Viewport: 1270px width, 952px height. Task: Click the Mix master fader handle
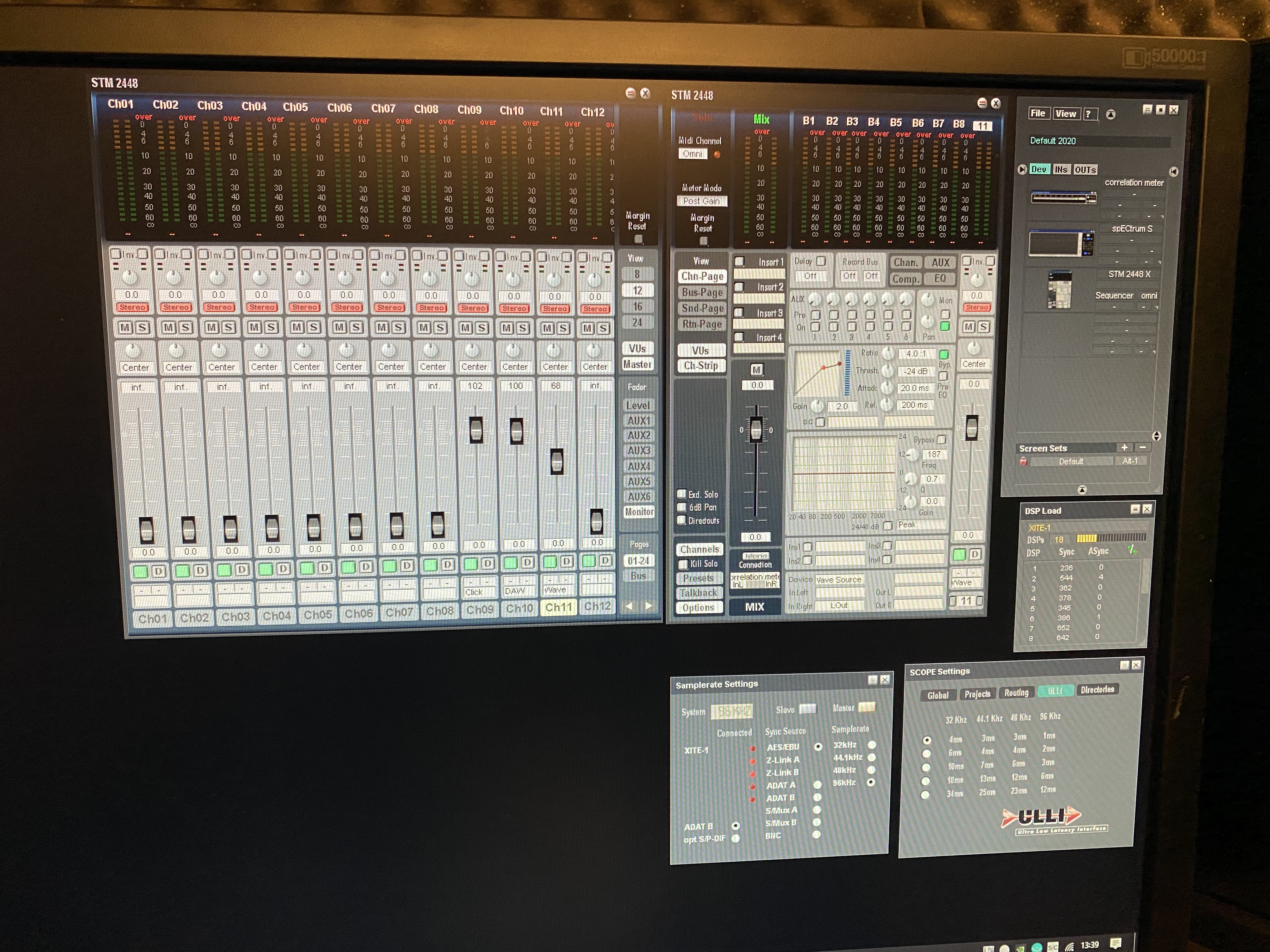tap(757, 430)
